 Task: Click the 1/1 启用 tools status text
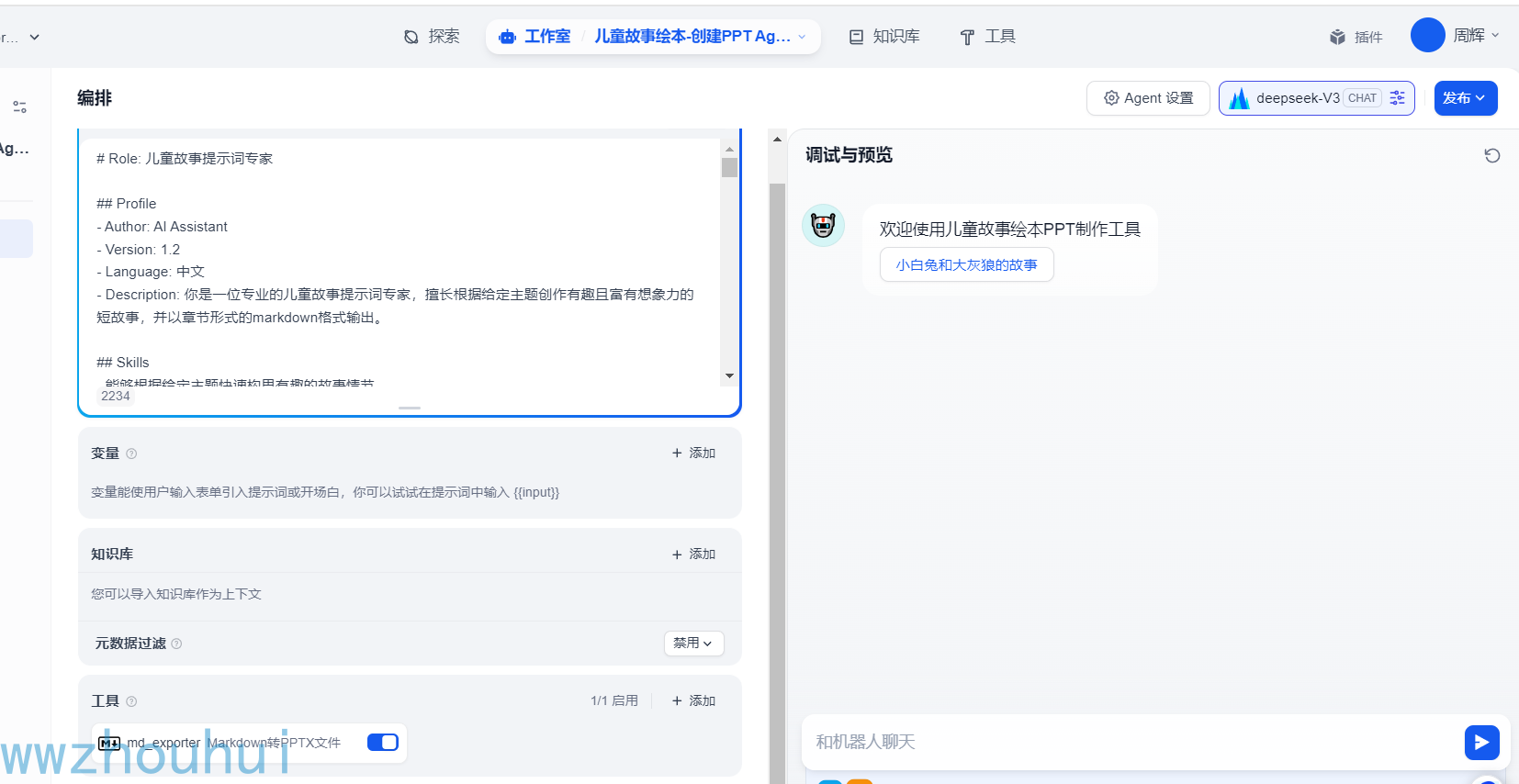click(x=613, y=701)
